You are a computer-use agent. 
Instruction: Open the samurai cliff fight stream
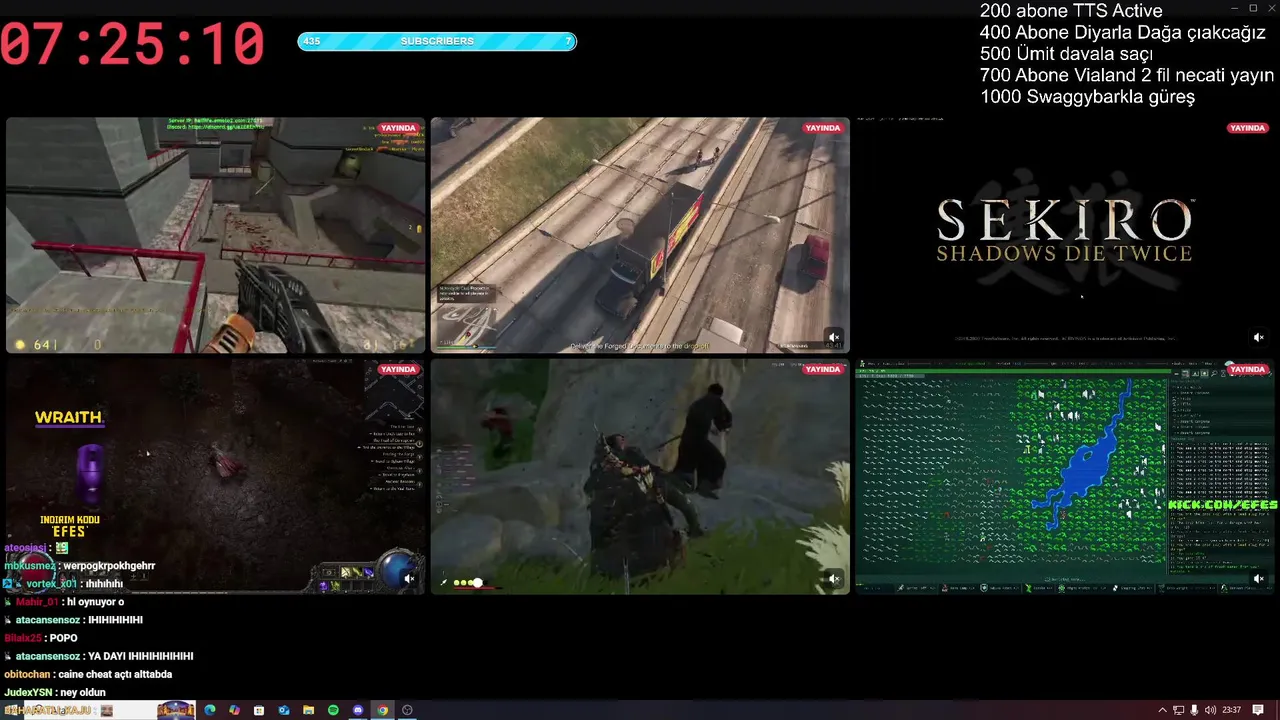point(640,477)
